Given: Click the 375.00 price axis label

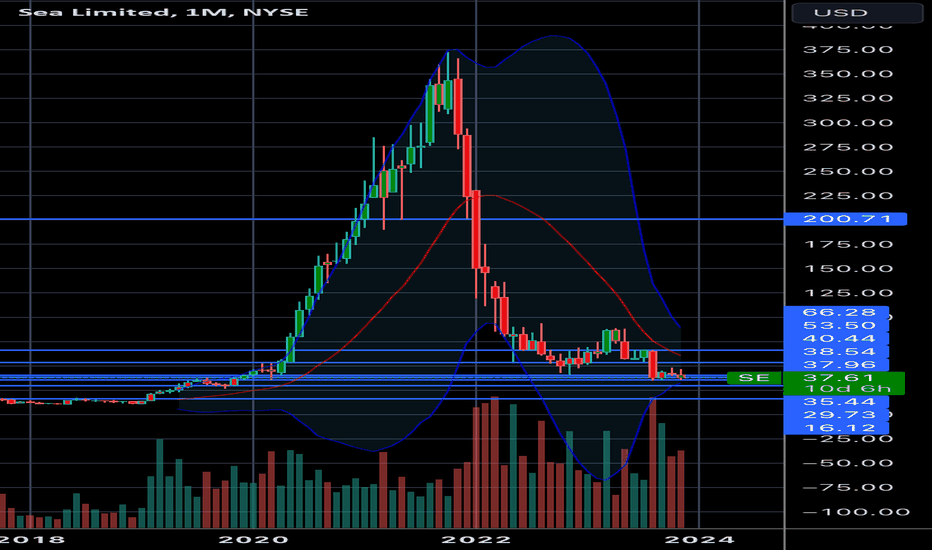Looking at the screenshot, I should tap(848, 49).
